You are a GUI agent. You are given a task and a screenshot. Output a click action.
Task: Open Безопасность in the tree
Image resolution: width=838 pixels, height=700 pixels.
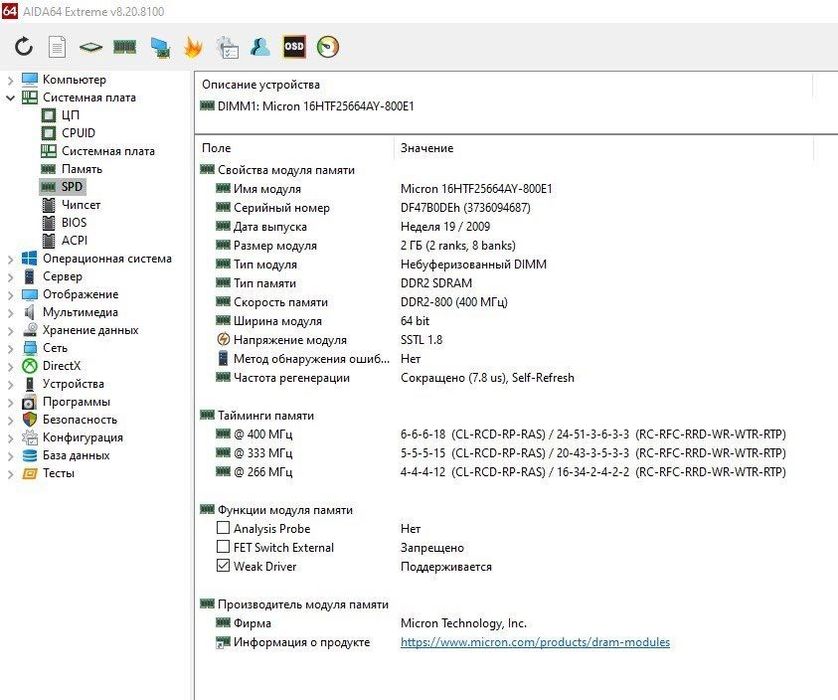pos(80,419)
